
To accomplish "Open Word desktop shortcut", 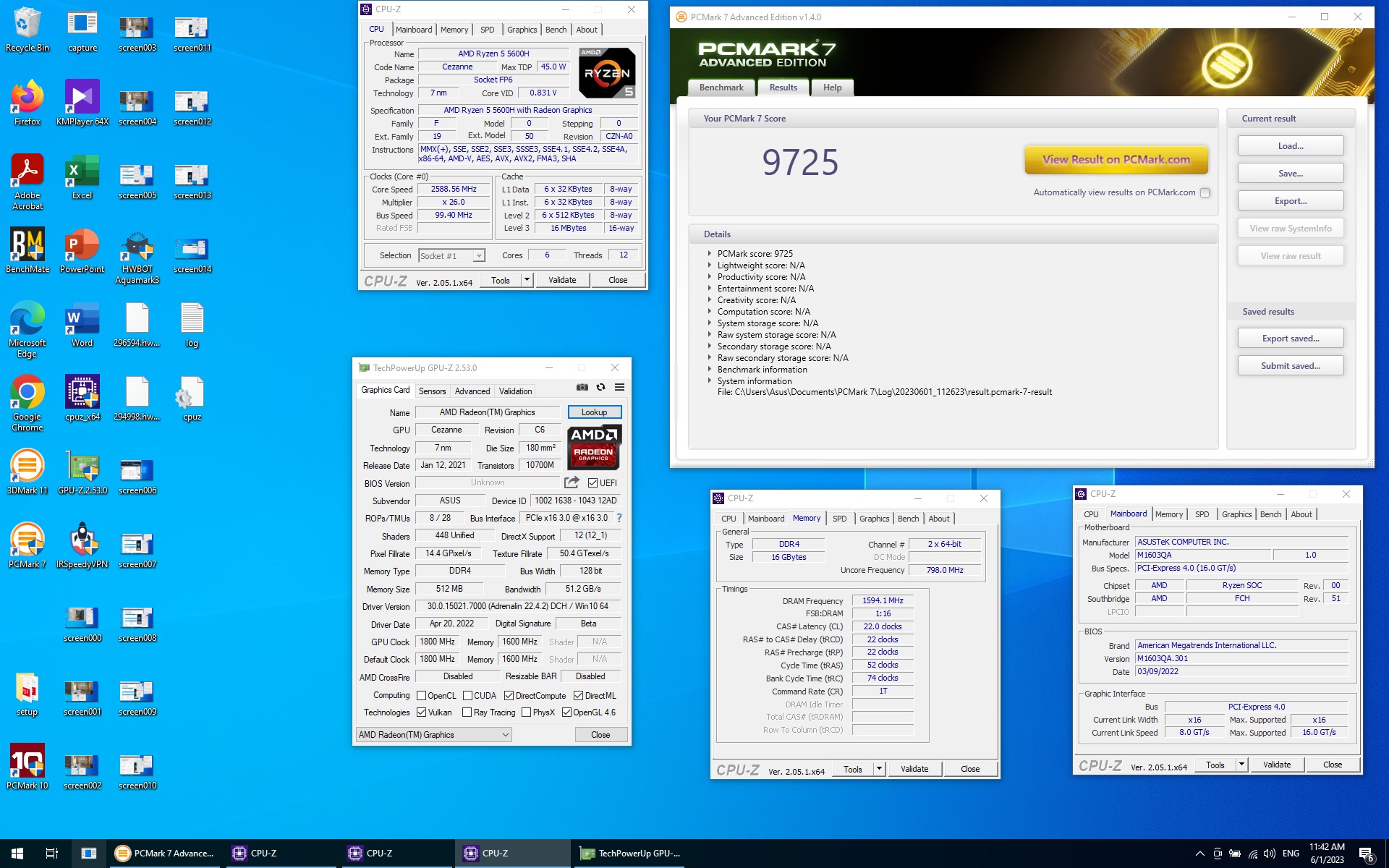I will (82, 325).
